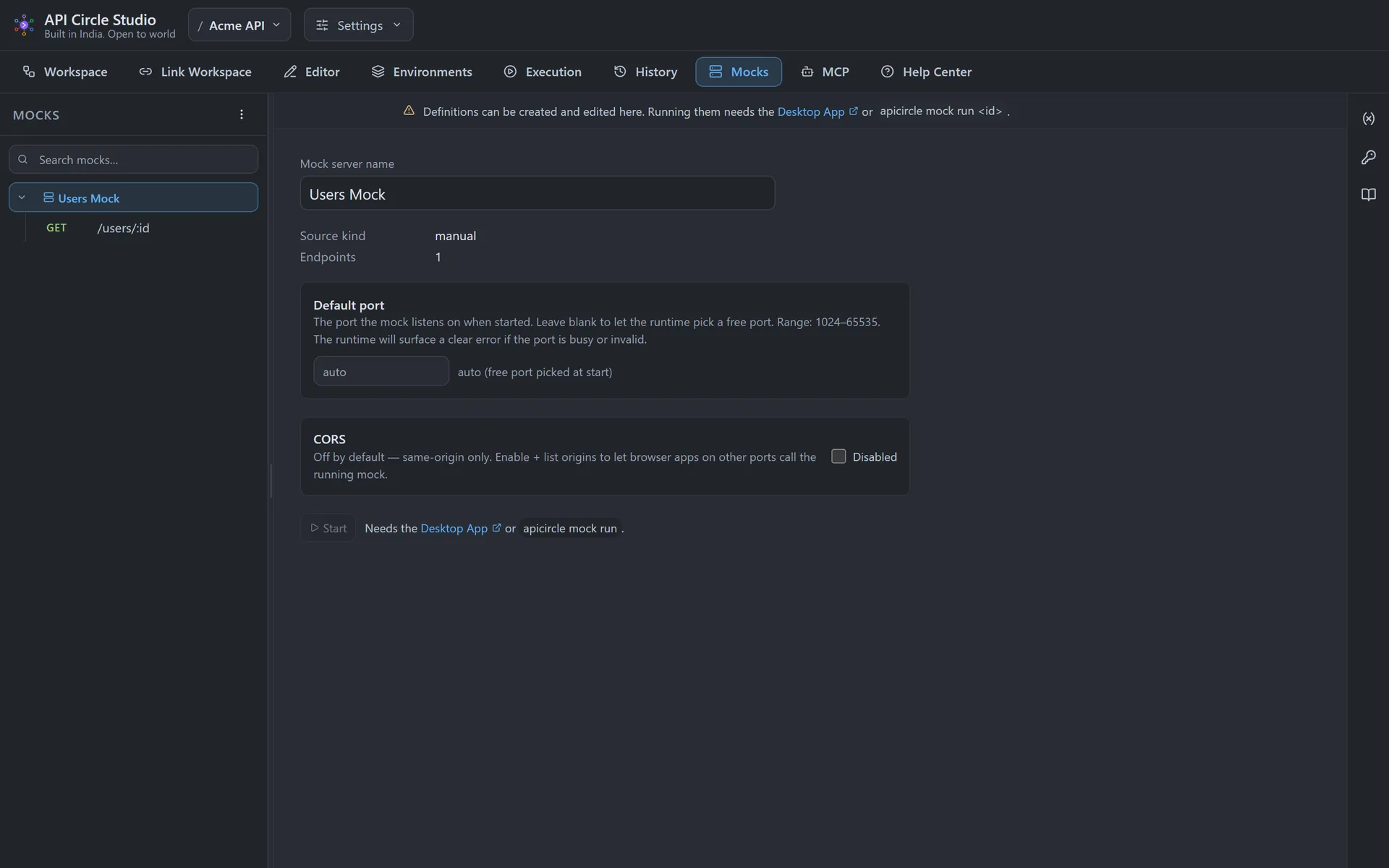This screenshot has height=868, width=1389.
Task: Click the Settings sliders icon
Action: click(322, 25)
